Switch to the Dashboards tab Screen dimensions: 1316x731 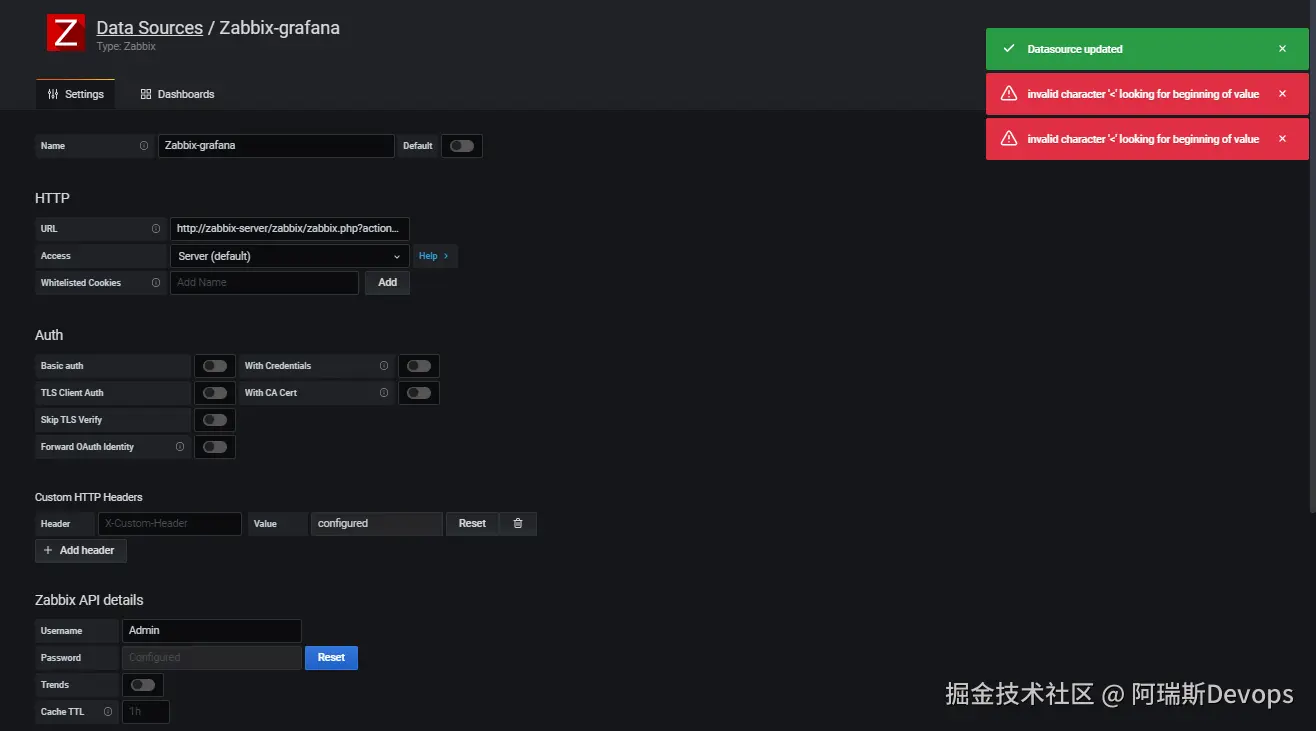pyautogui.click(x=177, y=94)
